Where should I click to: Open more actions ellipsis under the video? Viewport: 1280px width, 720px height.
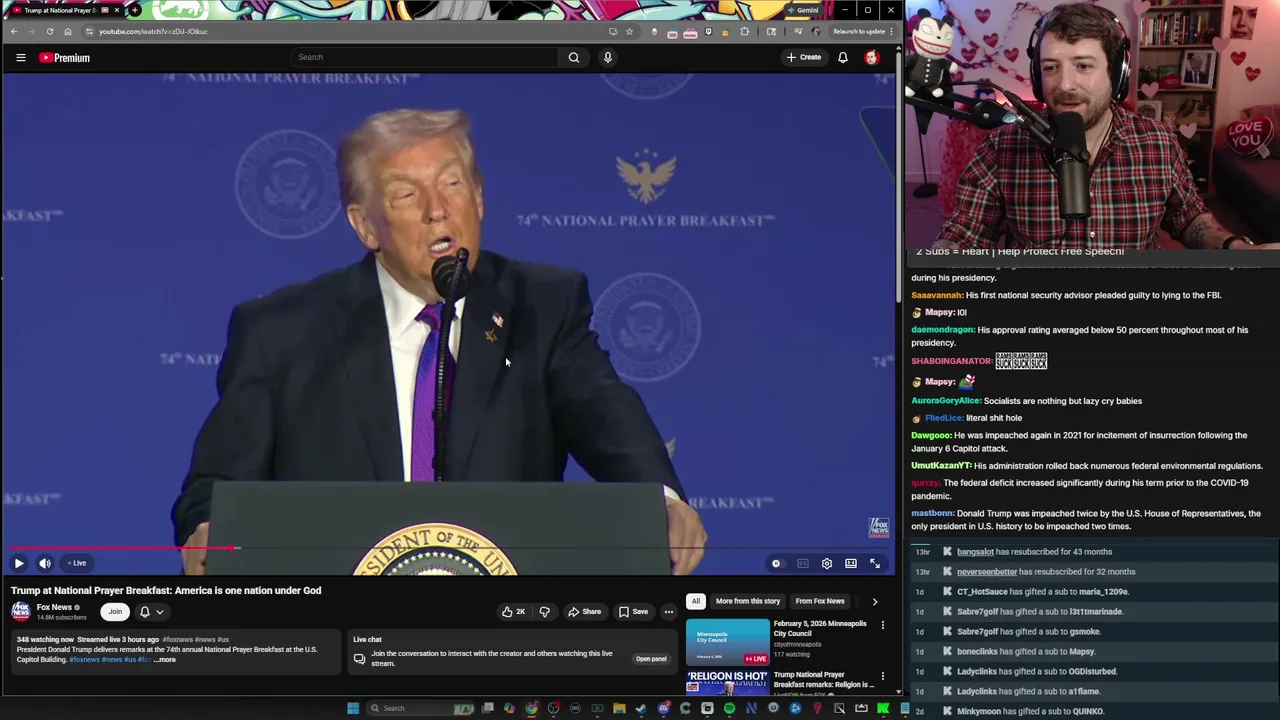click(669, 611)
